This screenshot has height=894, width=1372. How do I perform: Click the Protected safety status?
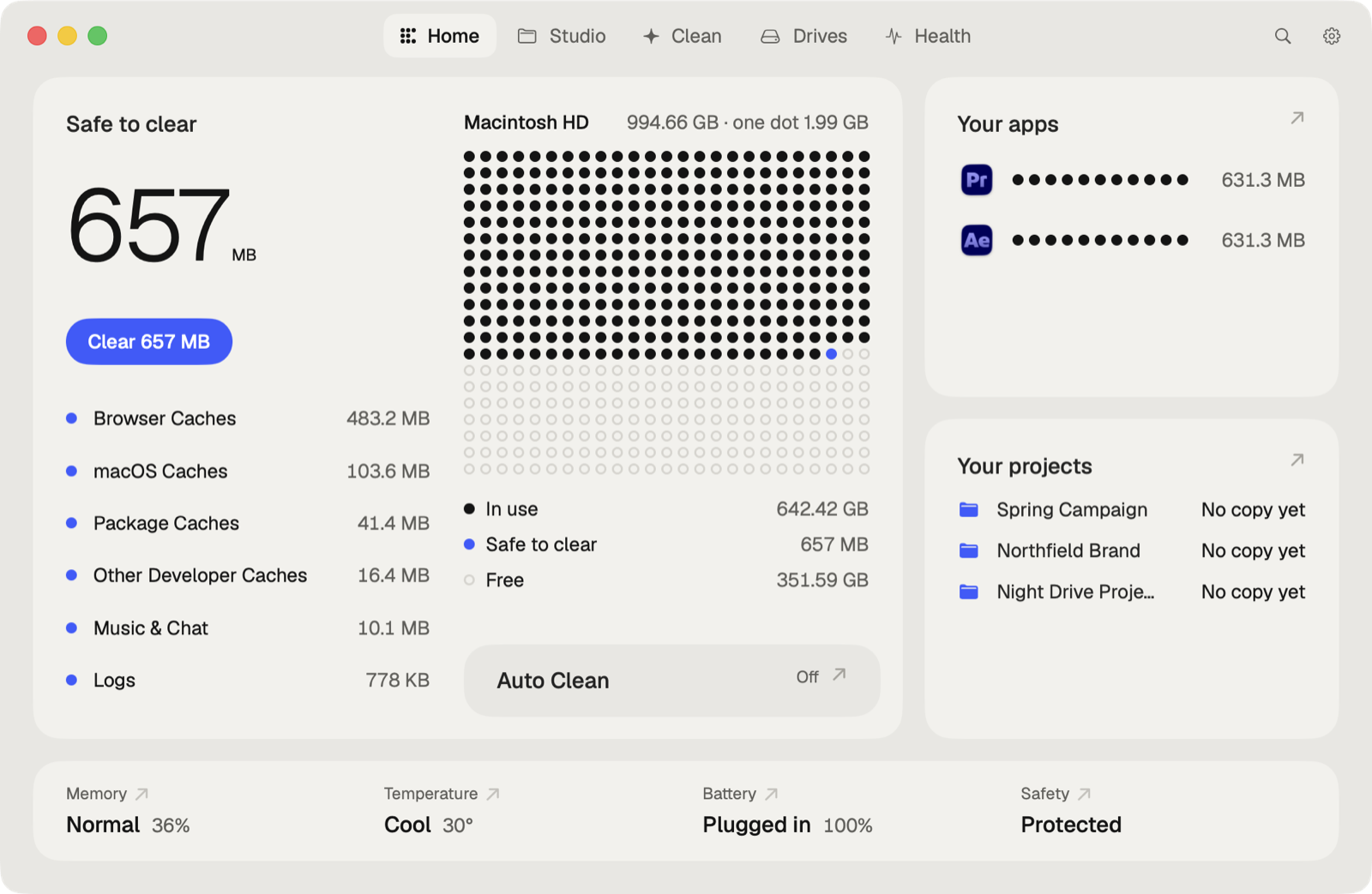click(1071, 825)
